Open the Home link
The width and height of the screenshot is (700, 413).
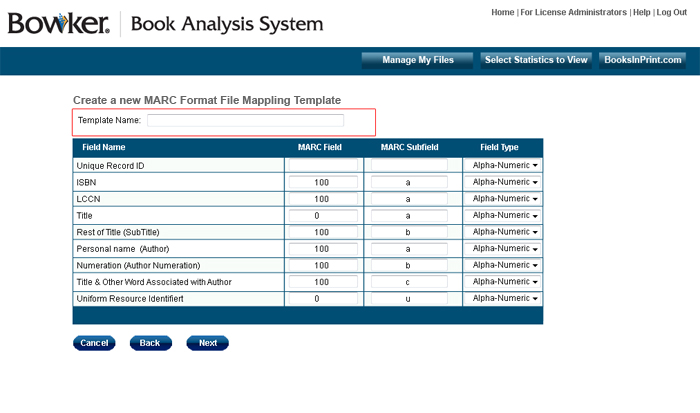503,13
